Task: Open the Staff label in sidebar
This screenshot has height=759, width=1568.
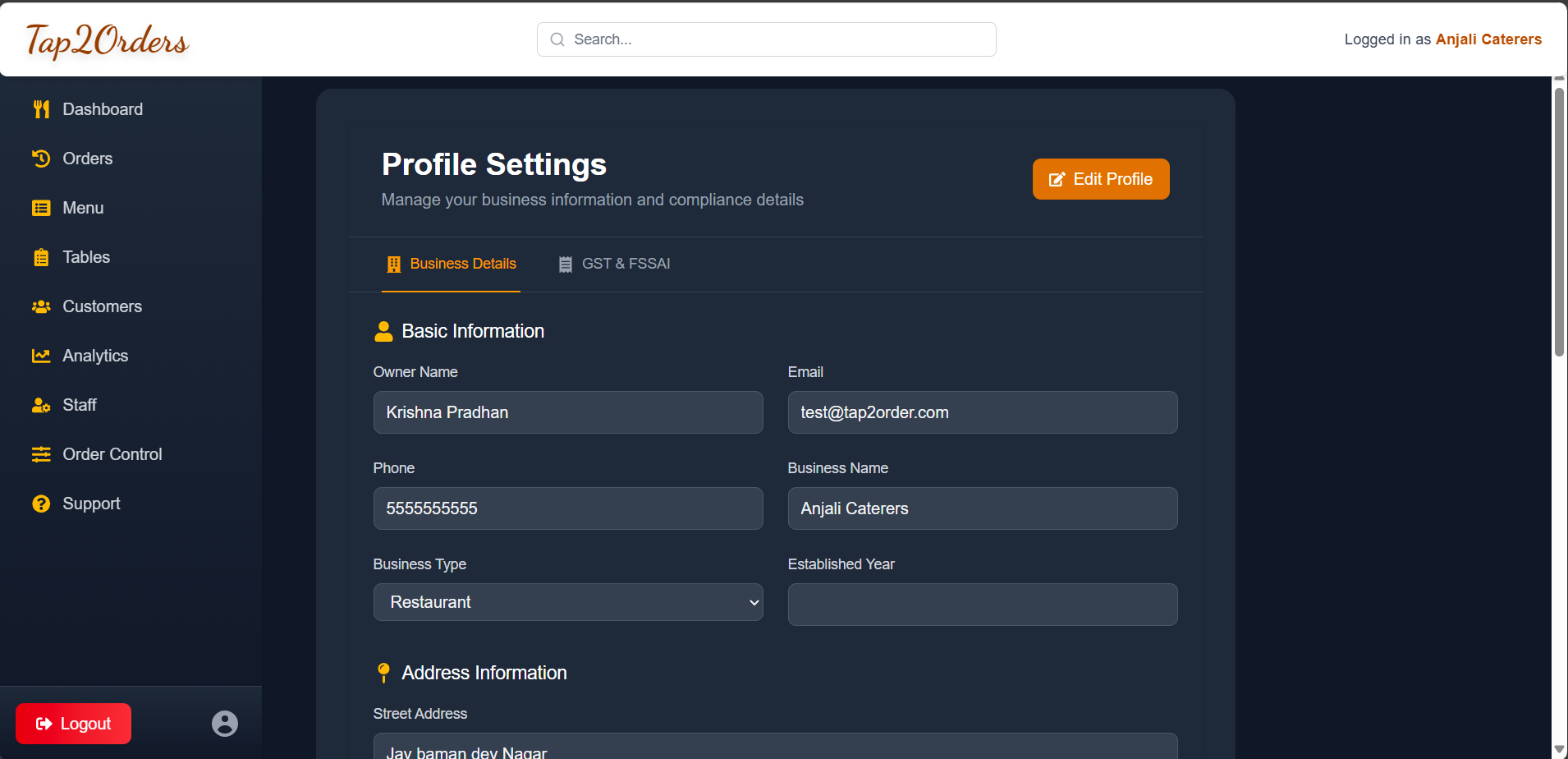Action: [x=80, y=405]
